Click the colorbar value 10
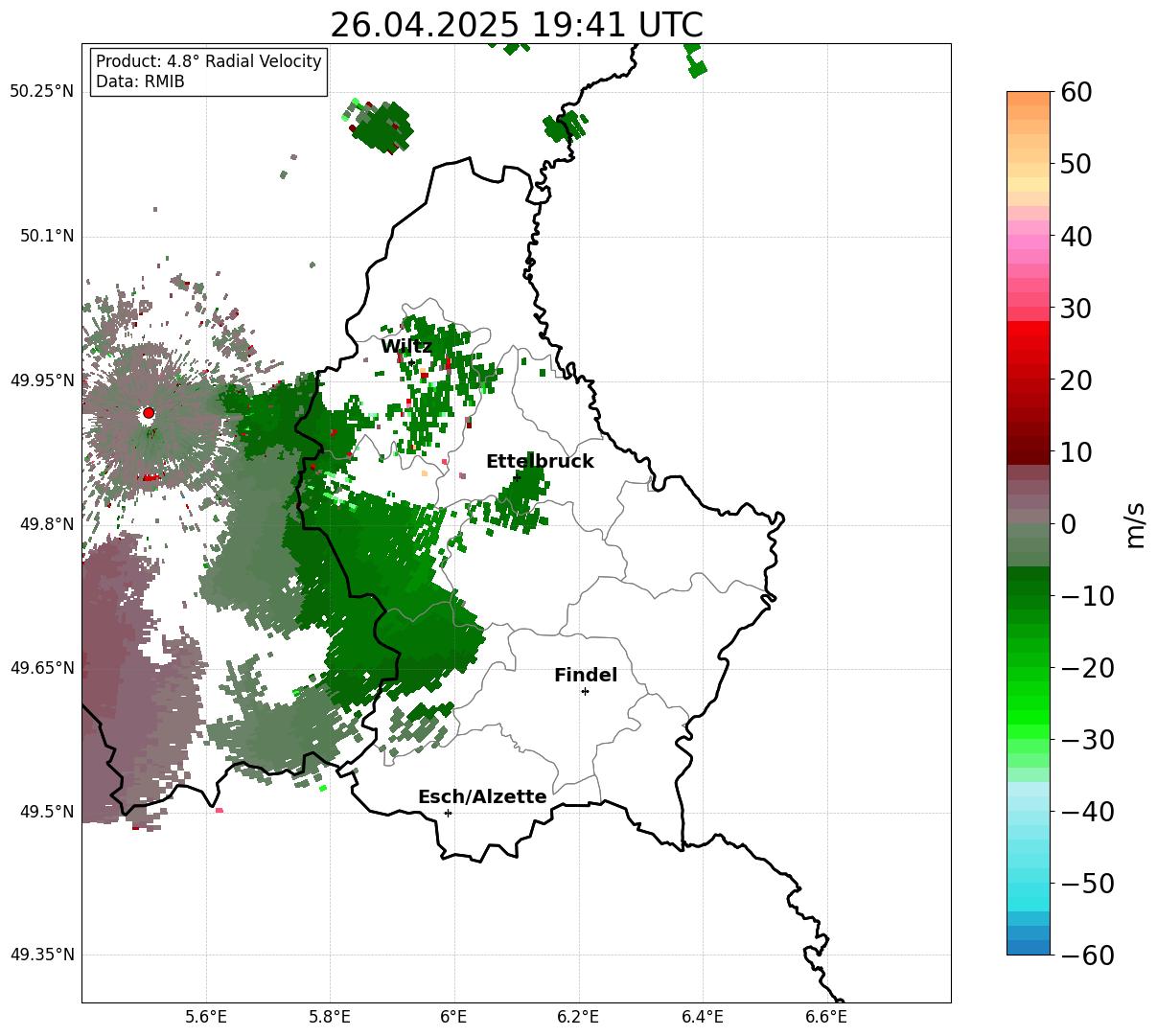This screenshot has height=1036, width=1157. click(1074, 452)
